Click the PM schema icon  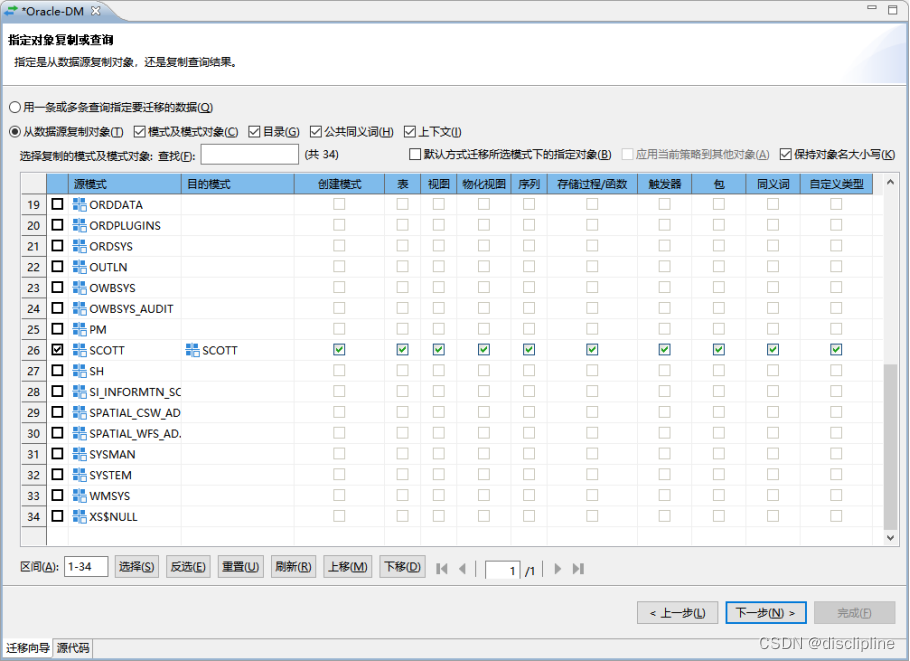tap(80, 330)
